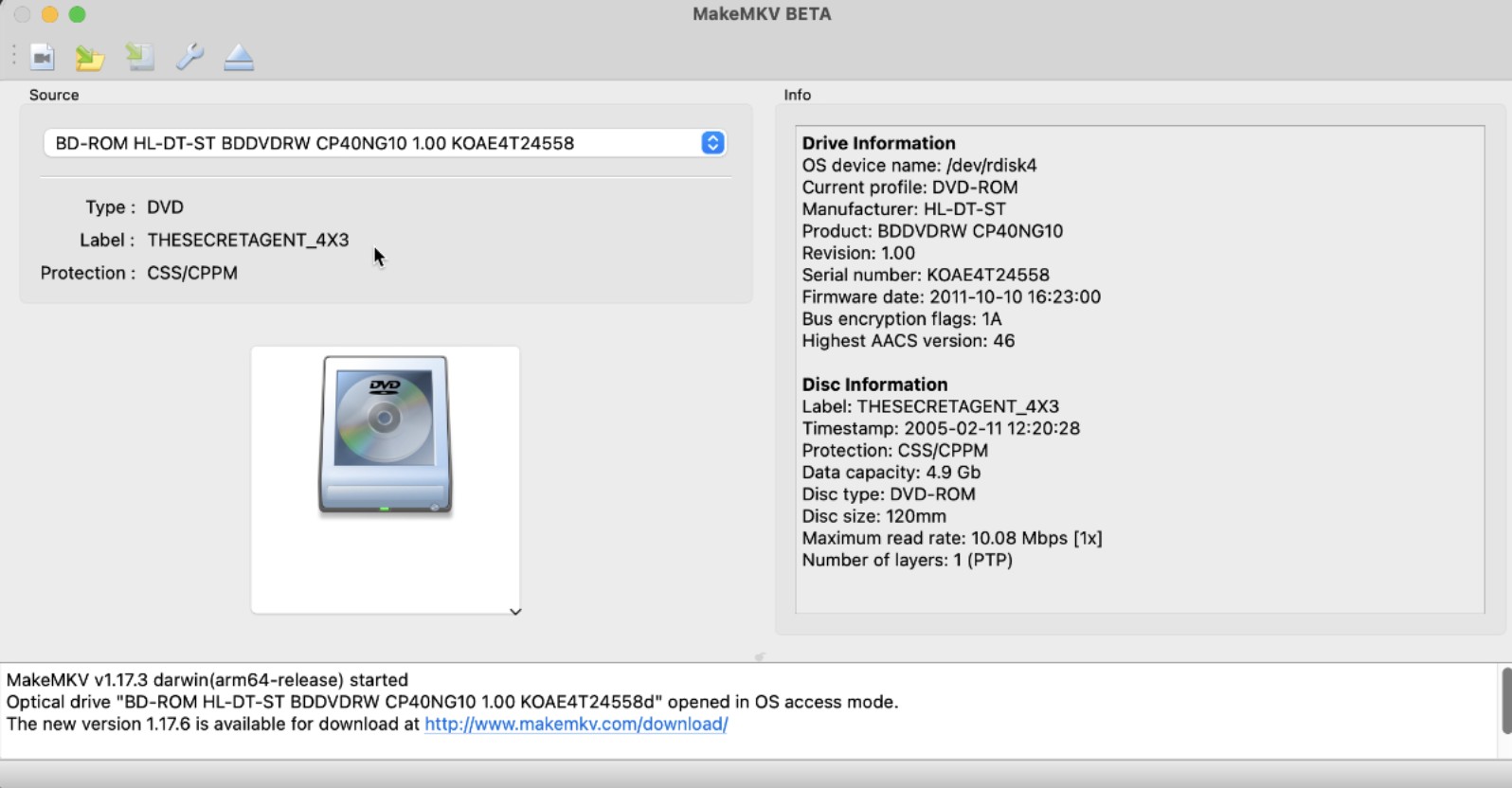Image resolution: width=1512 pixels, height=788 pixels.
Task: Click the Protection value CSS/CPPM in Source
Action: (x=192, y=273)
